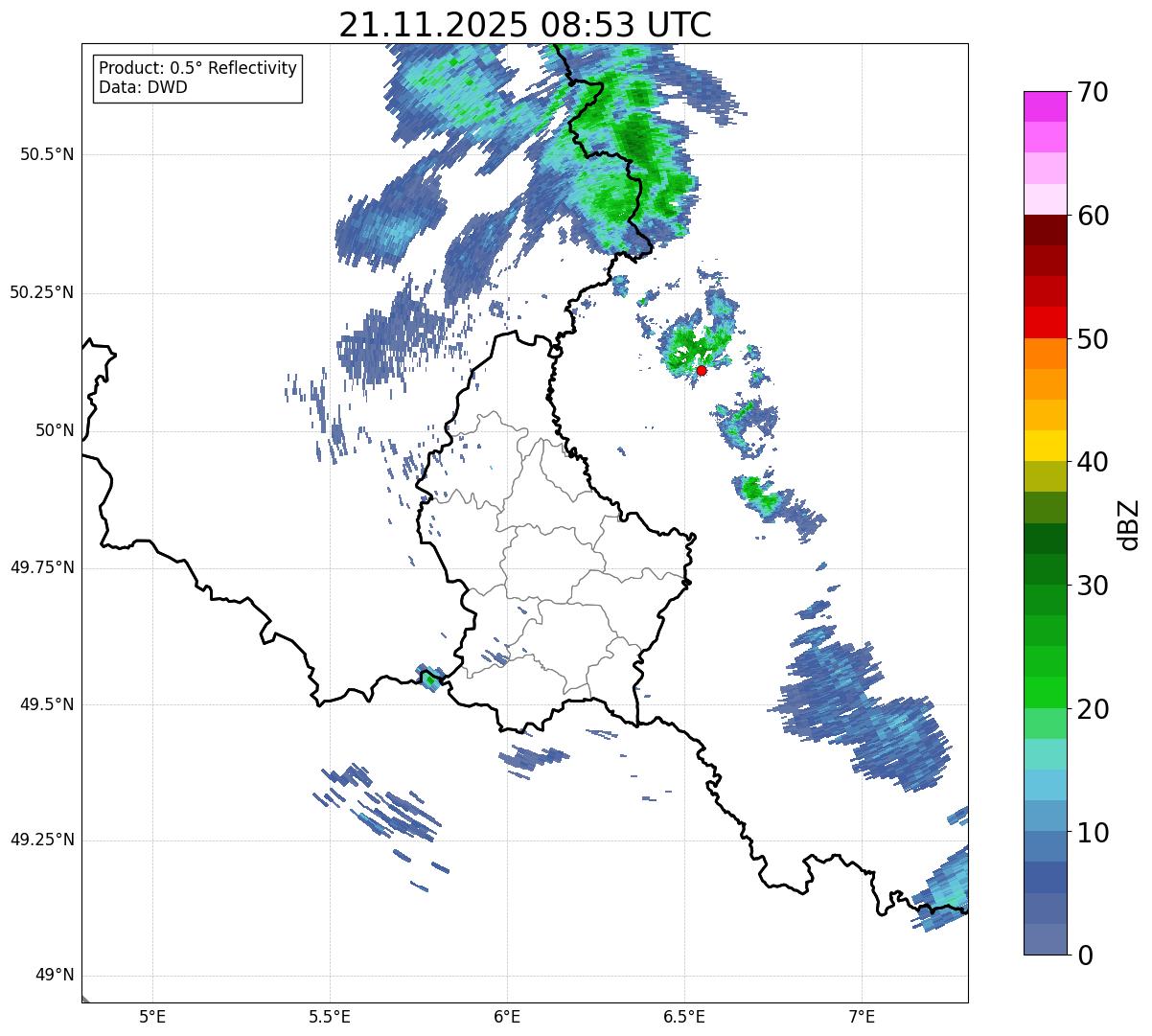The width and height of the screenshot is (1152, 1036).
Task: Click the 50°N latitude tick label
Action: 54,430
